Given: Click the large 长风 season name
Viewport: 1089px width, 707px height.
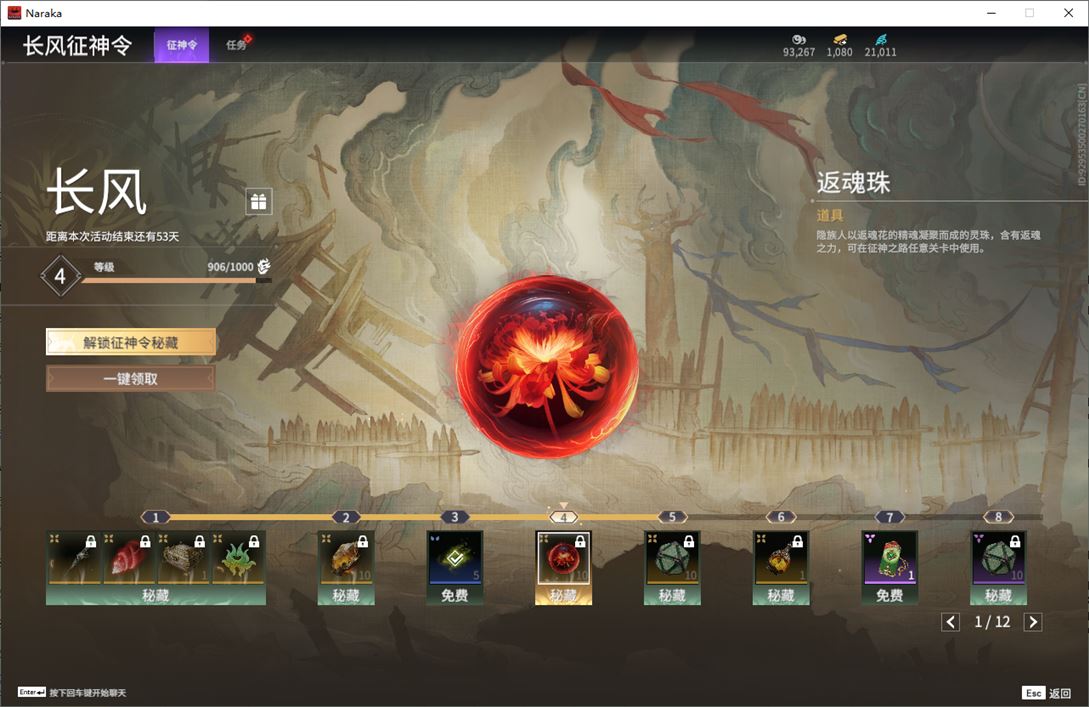Looking at the screenshot, I should click(97, 192).
